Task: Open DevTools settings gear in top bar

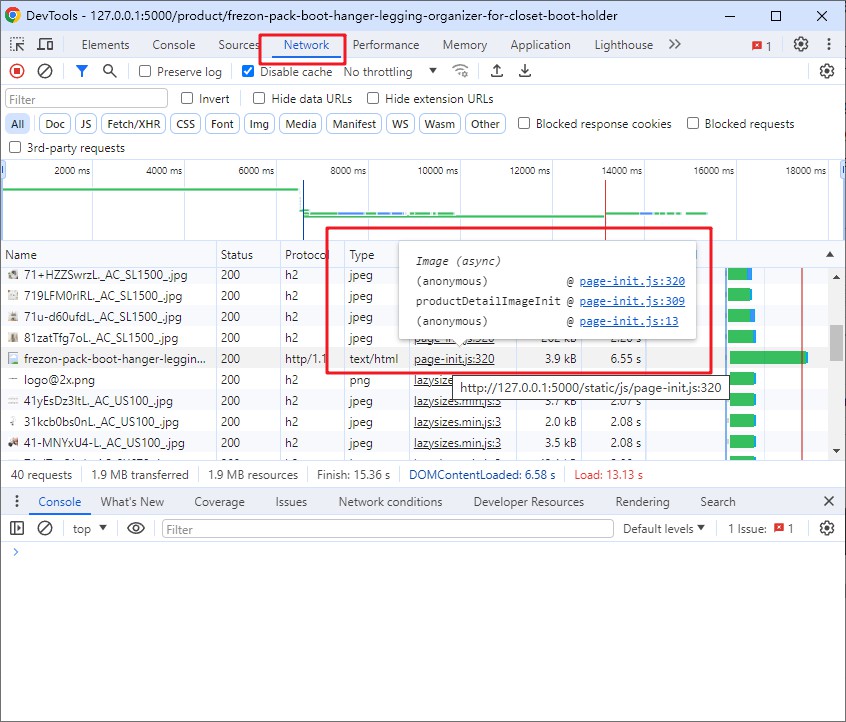Action: [801, 45]
